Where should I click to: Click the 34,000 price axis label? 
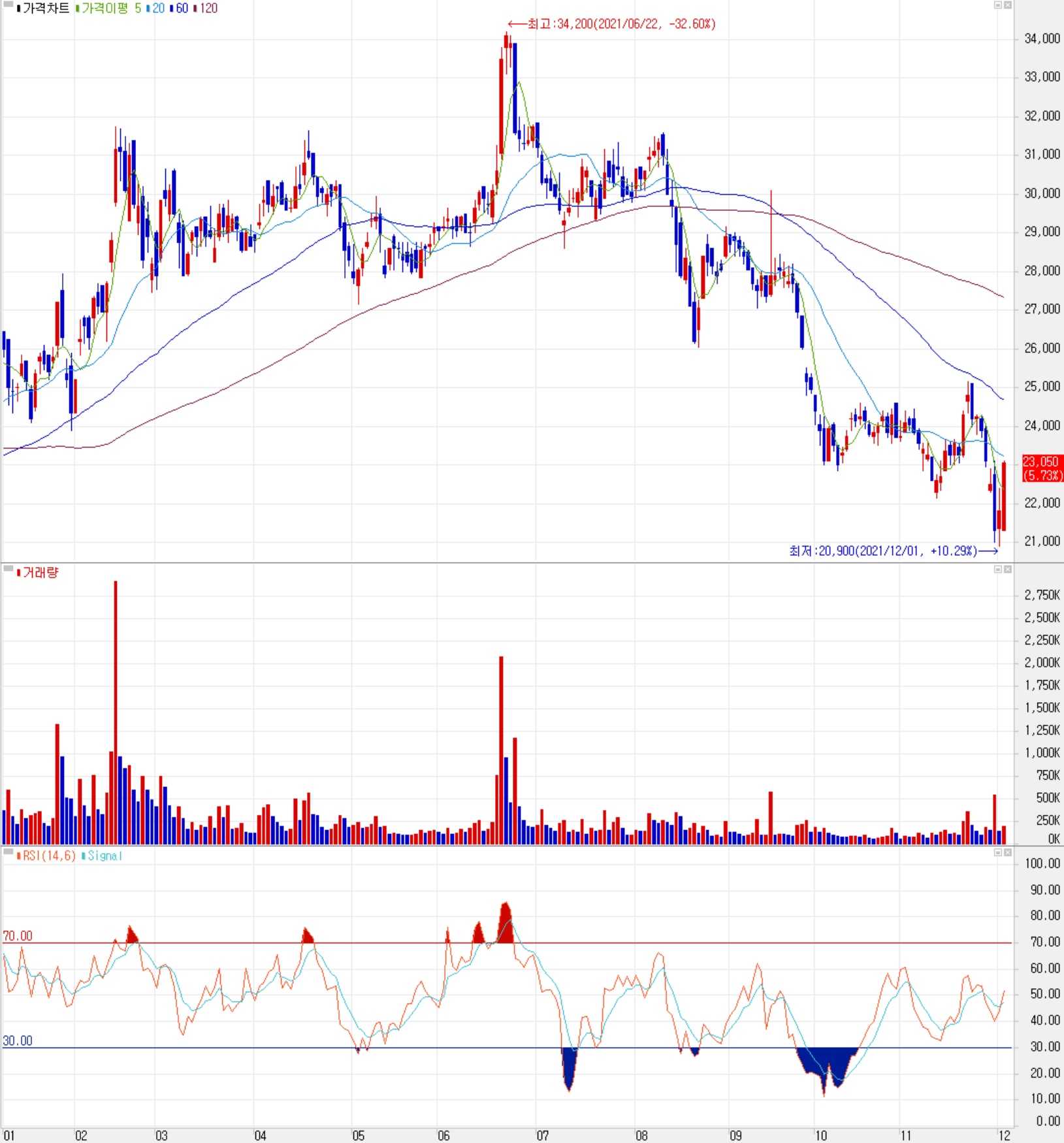[1042, 39]
